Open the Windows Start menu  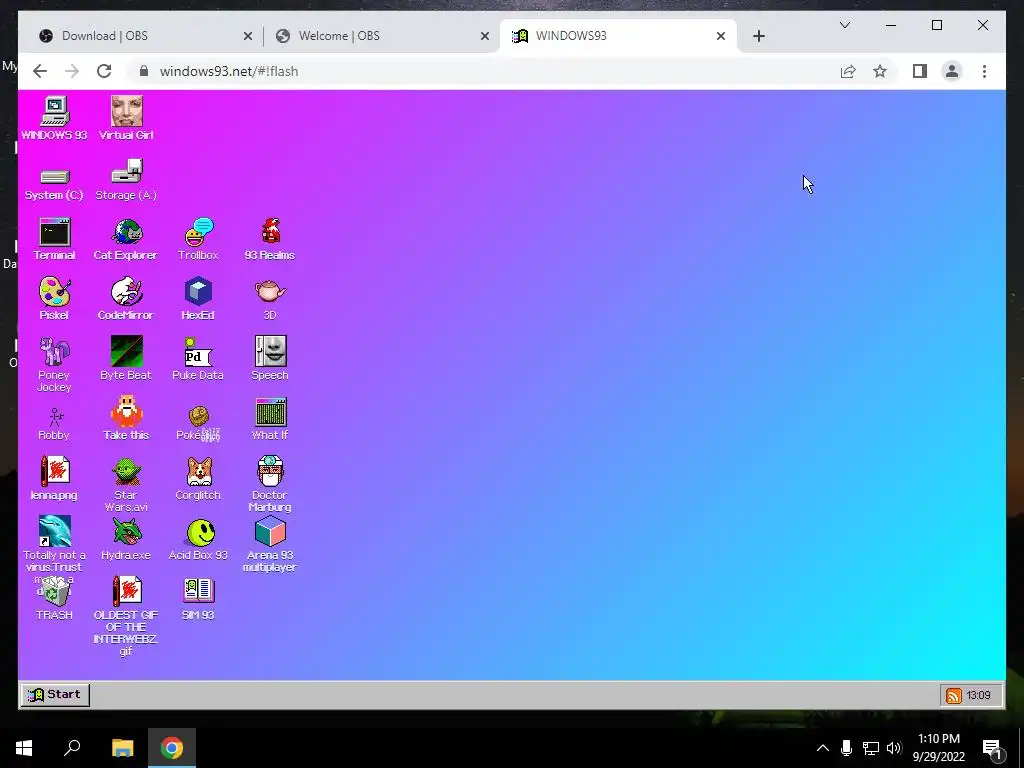click(x=24, y=748)
